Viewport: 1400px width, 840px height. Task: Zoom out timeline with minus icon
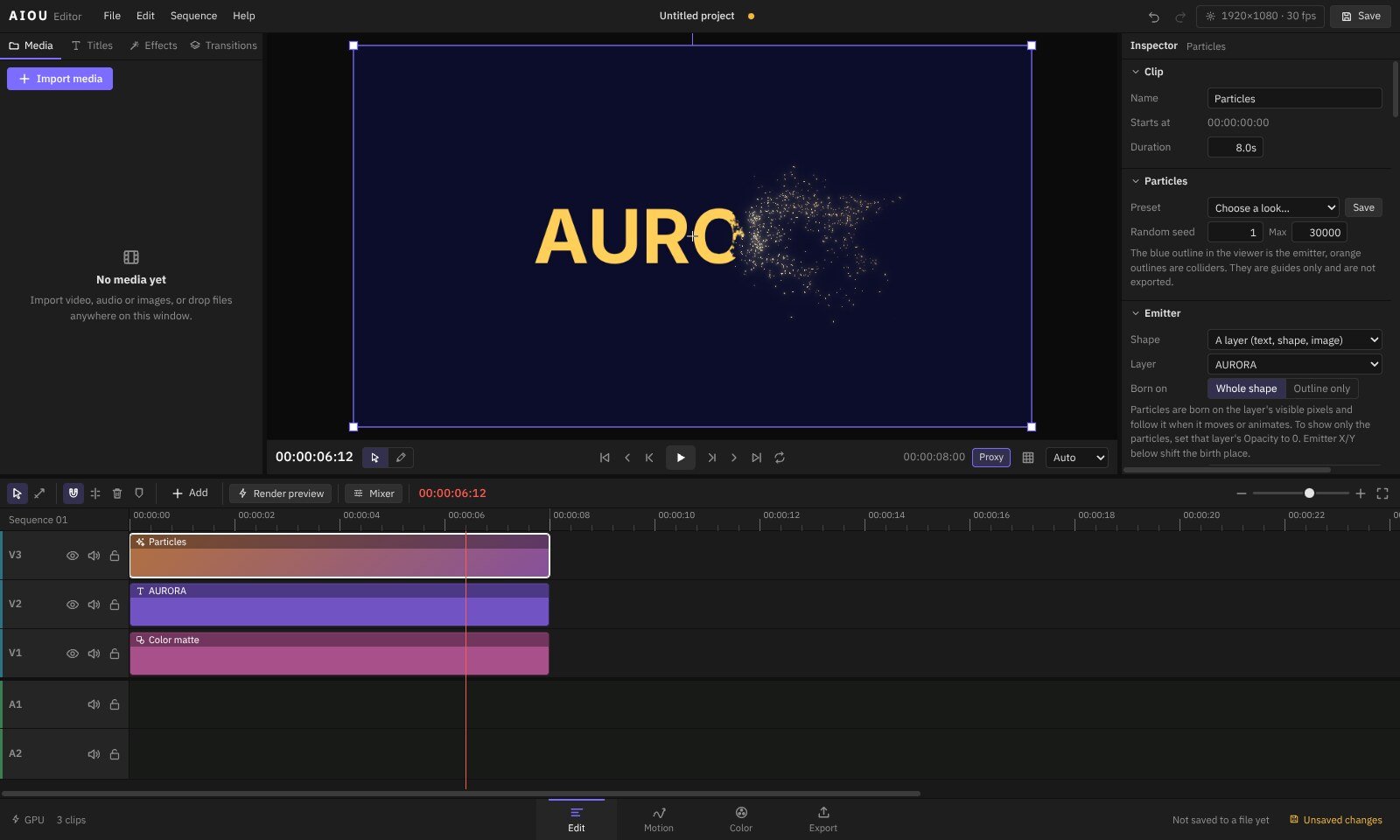coord(1241,493)
